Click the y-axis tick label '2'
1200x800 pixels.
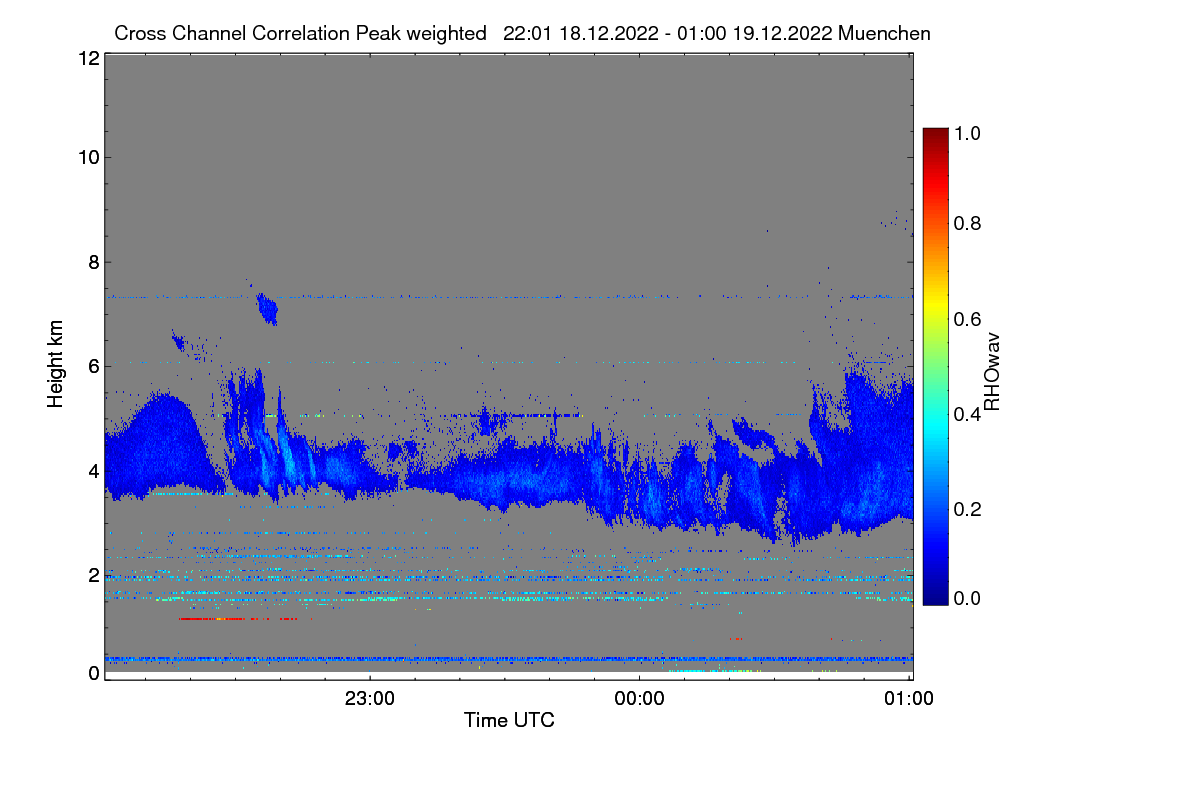click(93, 575)
